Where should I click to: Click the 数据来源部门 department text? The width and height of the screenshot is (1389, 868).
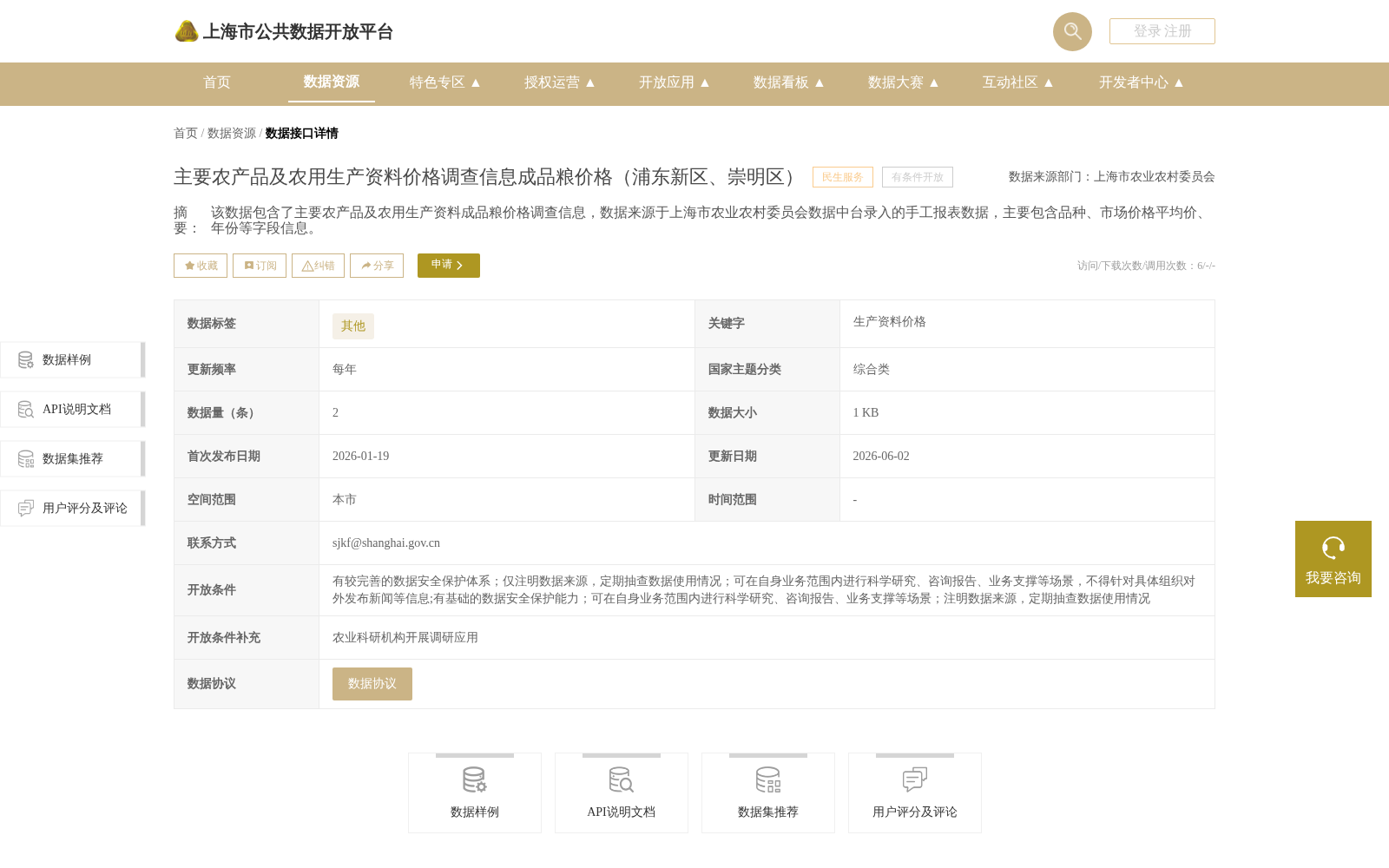coord(1112,177)
